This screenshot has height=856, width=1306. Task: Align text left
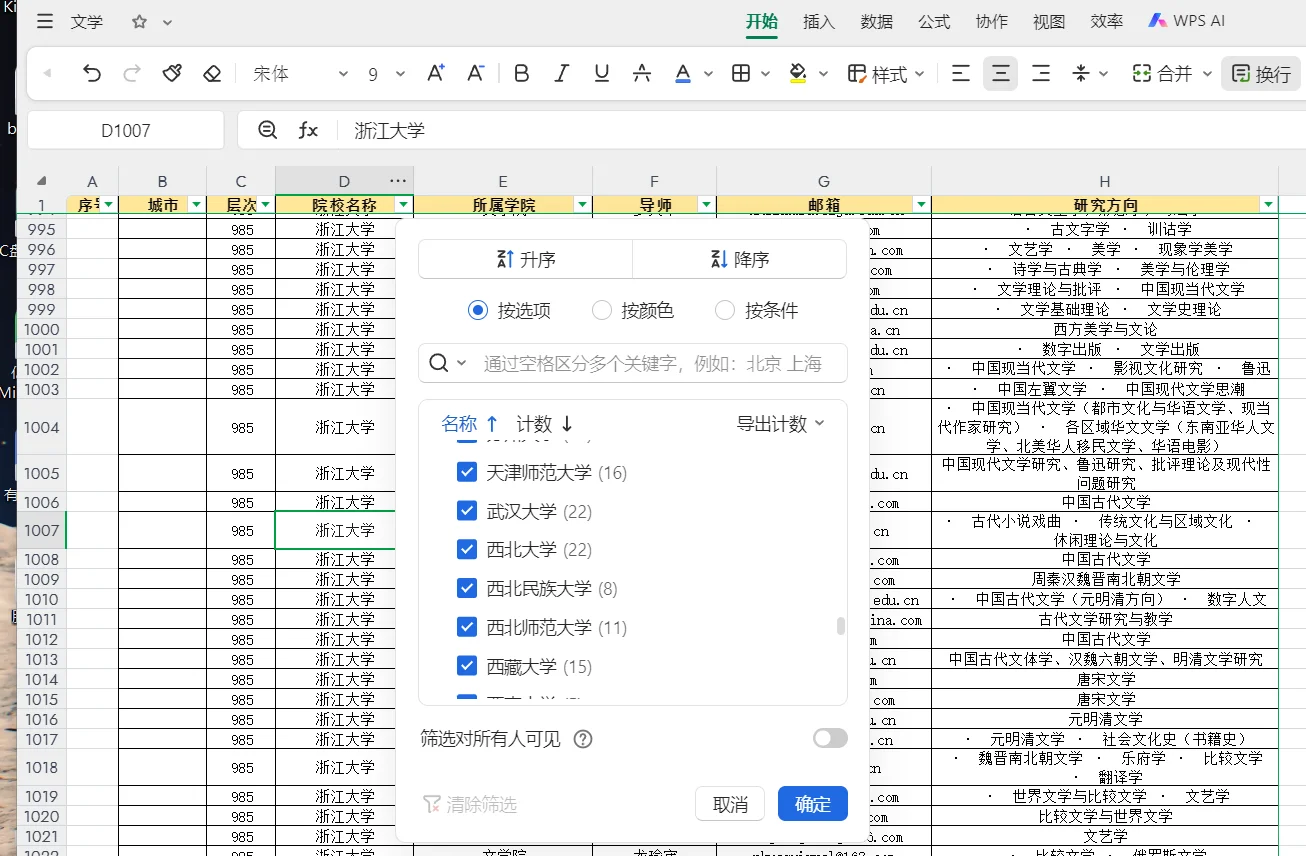tap(961, 73)
